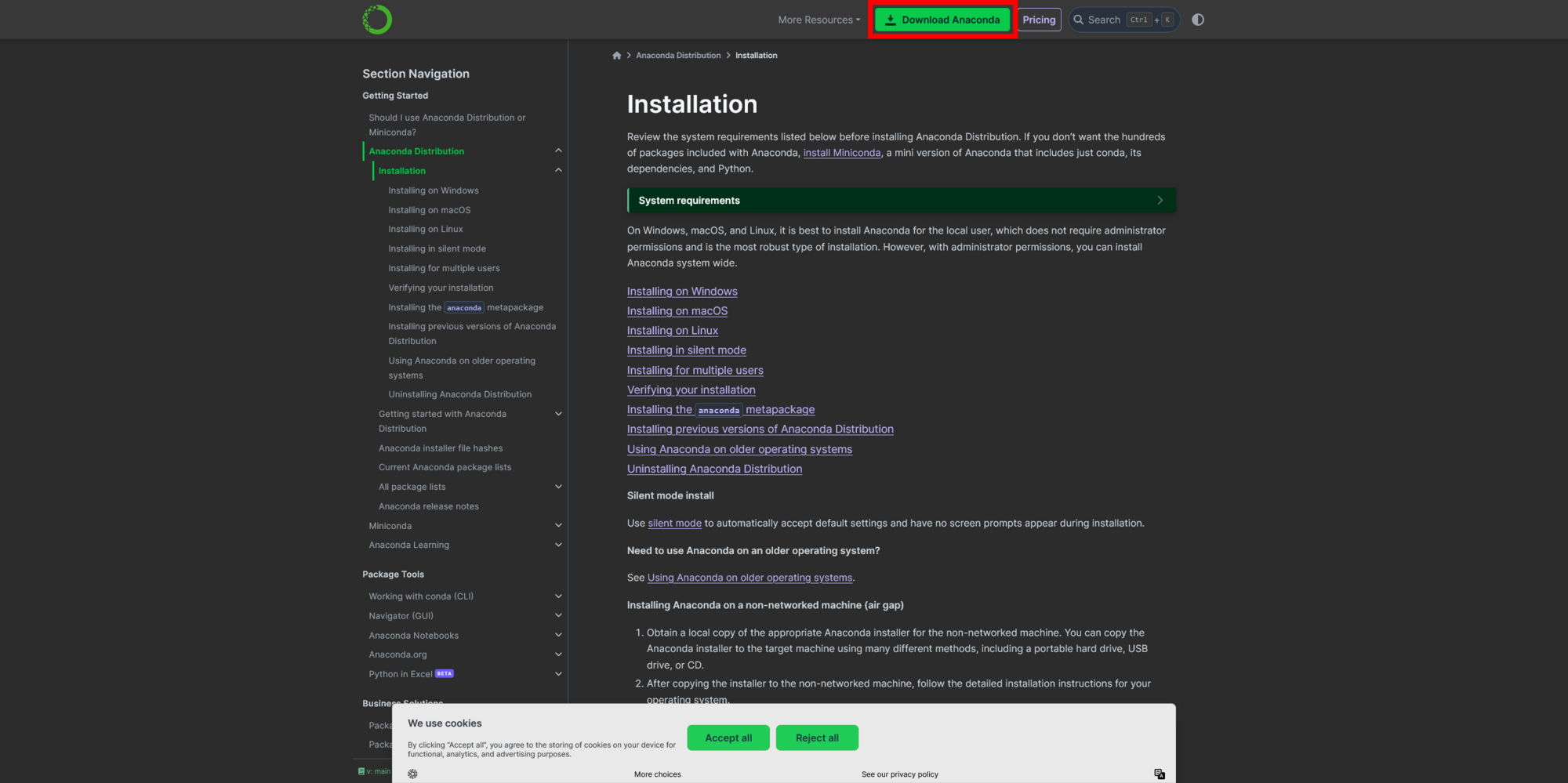
Task: Click the cookie settings gear icon
Action: point(413,774)
